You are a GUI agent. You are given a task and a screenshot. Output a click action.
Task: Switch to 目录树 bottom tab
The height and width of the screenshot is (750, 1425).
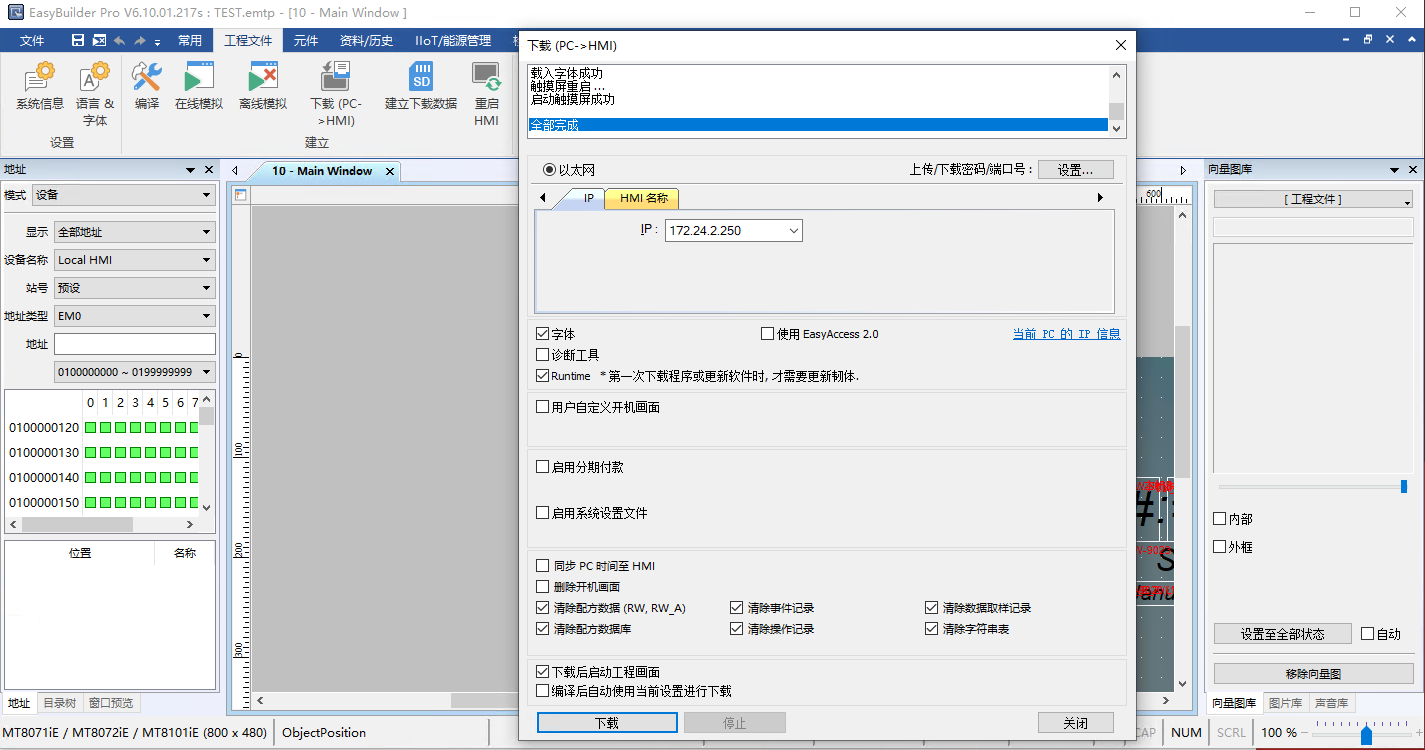point(59,703)
